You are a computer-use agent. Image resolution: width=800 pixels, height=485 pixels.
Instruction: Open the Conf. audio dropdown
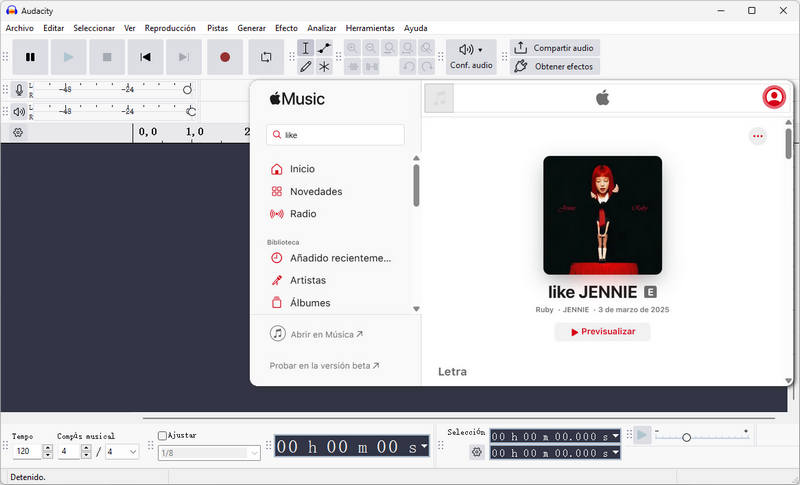[x=470, y=56]
